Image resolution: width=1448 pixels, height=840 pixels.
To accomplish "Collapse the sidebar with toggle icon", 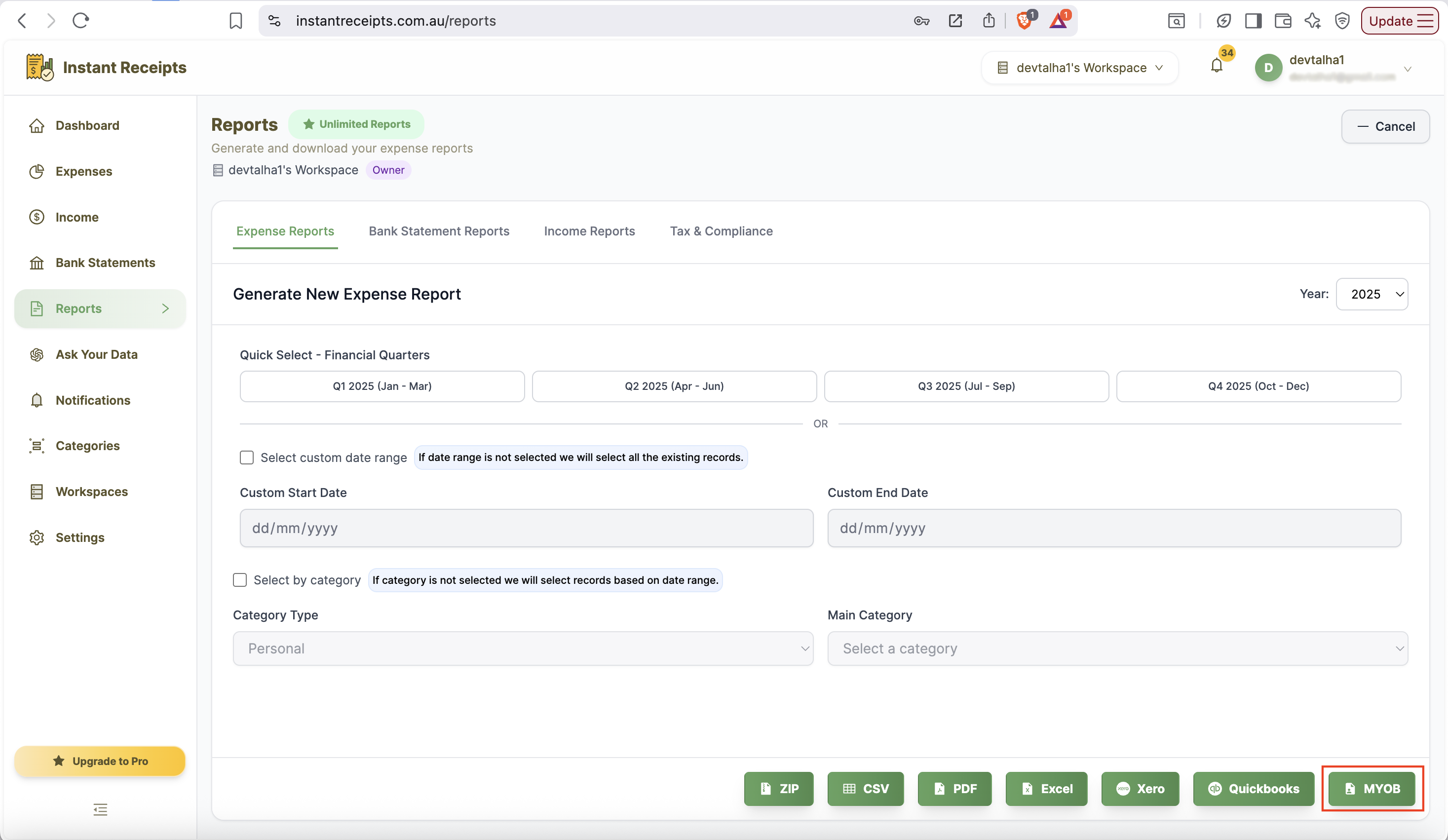I will [x=100, y=809].
